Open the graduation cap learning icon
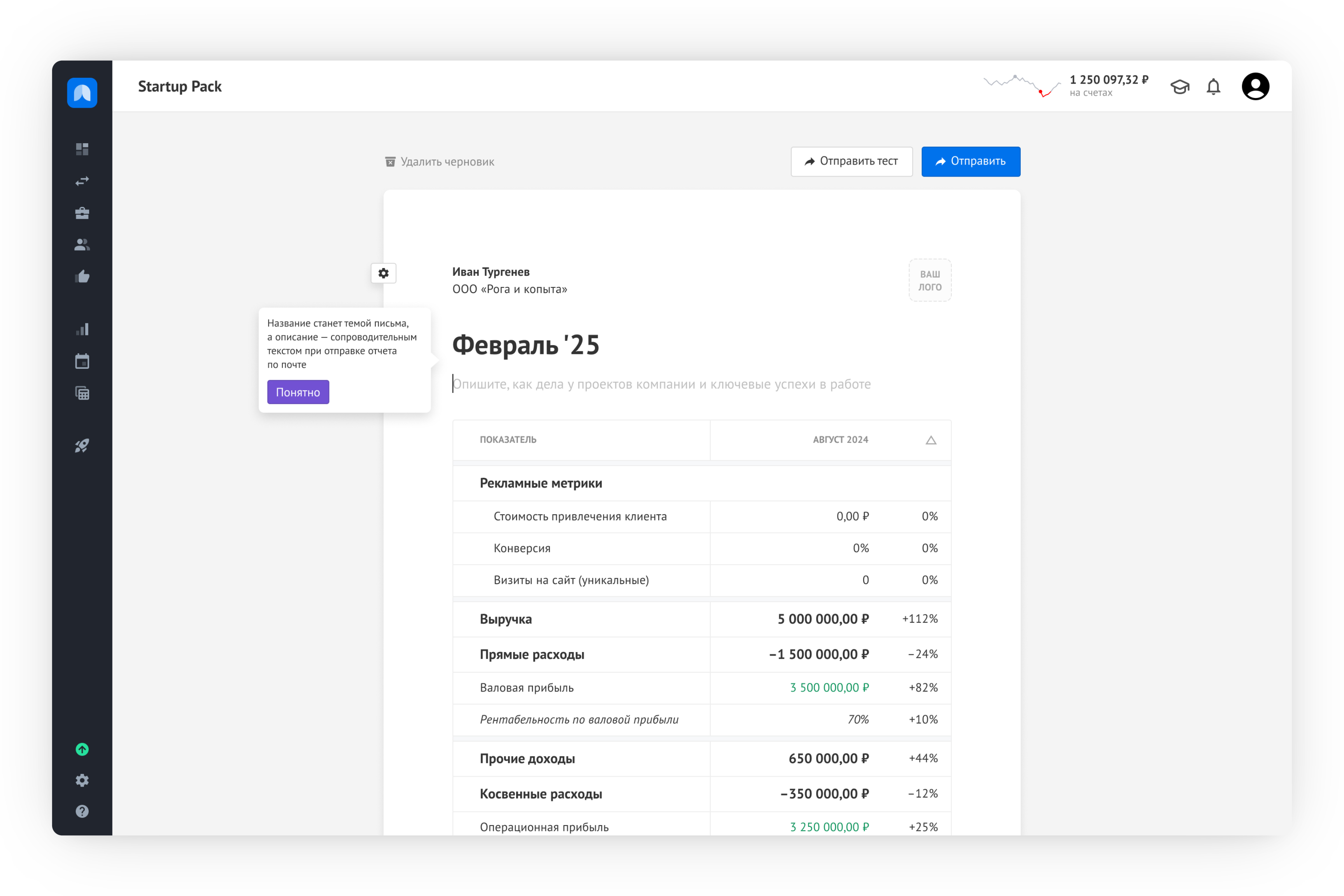 point(1179,87)
